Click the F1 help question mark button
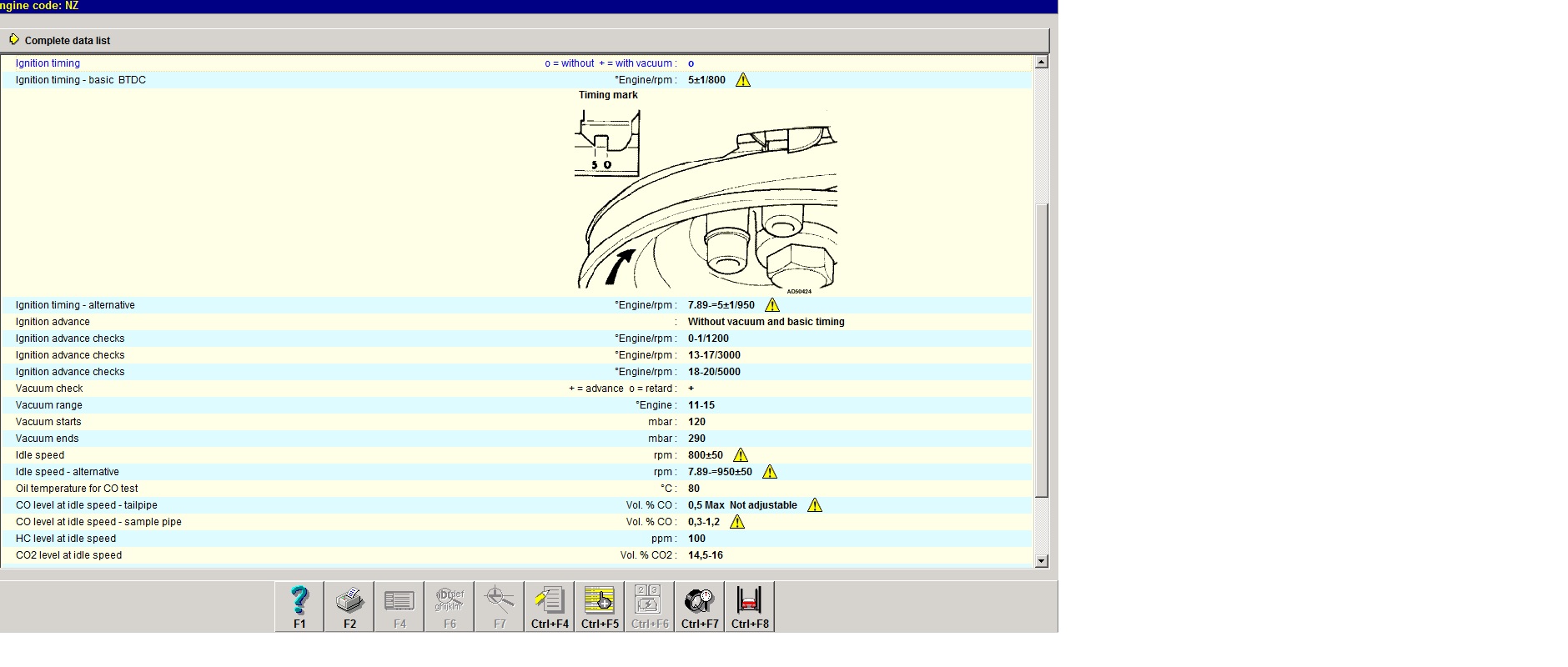The width and height of the screenshot is (1568, 667). [299, 606]
